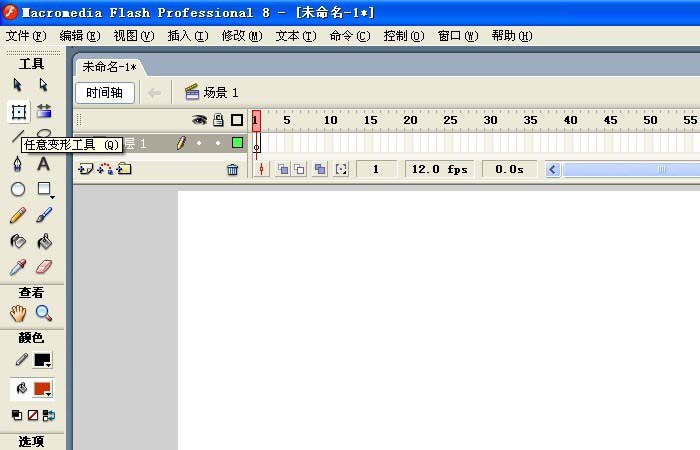Select the Rectangle tool
The image size is (700, 450).
tap(44, 189)
